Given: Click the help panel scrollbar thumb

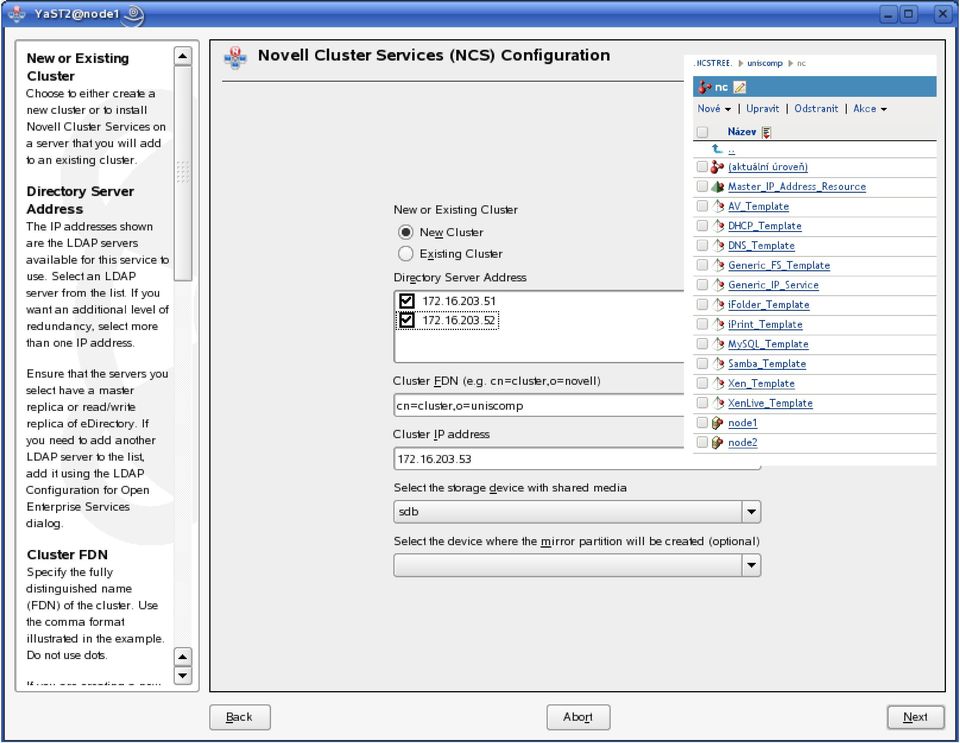Looking at the screenshot, I should [x=182, y=173].
